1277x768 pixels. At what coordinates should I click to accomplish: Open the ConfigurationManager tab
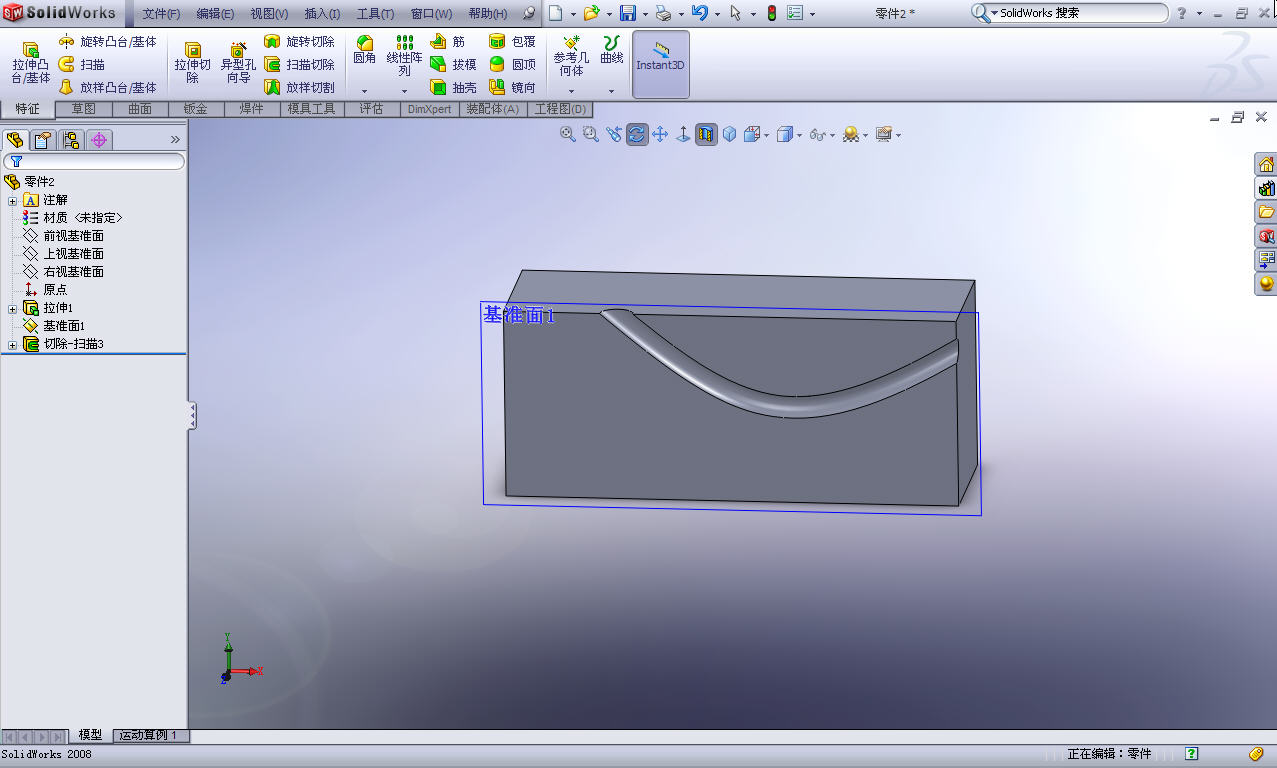[70, 140]
